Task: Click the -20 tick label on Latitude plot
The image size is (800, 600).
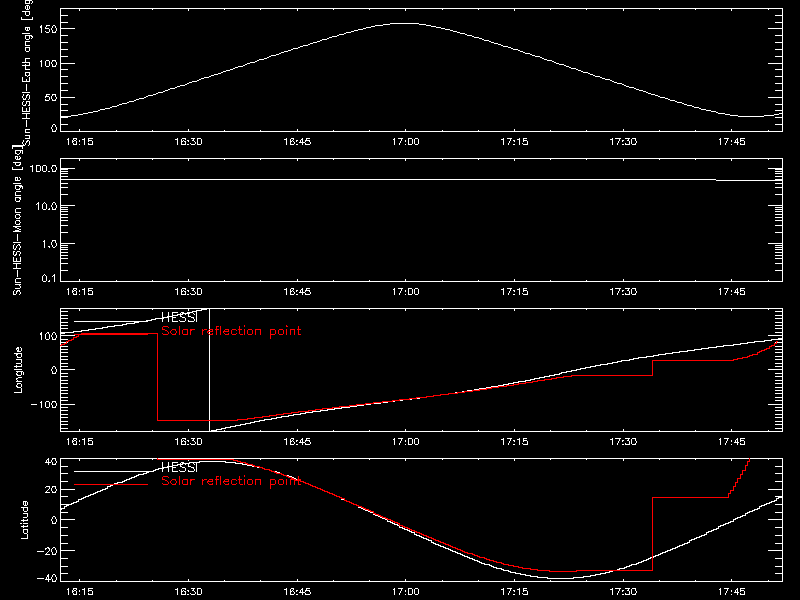Action: 47,551
